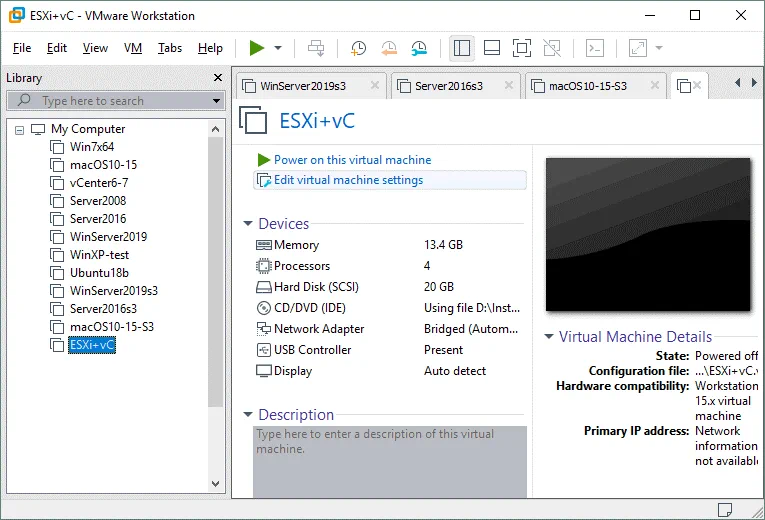
Task: Revert to snapshot toolbar icon
Action: [389, 48]
